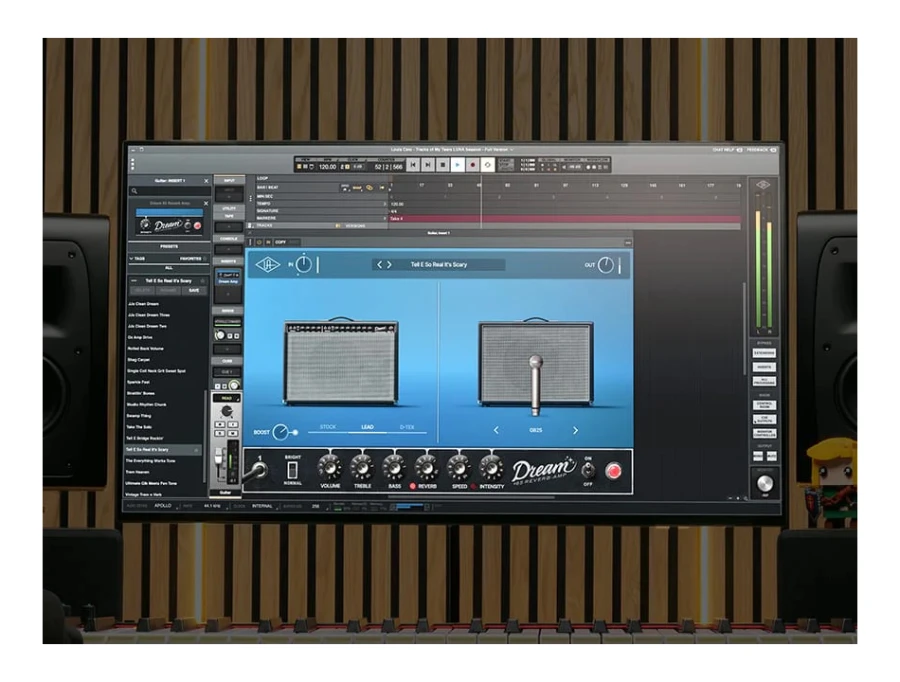Click the plugin search field

tap(169, 191)
